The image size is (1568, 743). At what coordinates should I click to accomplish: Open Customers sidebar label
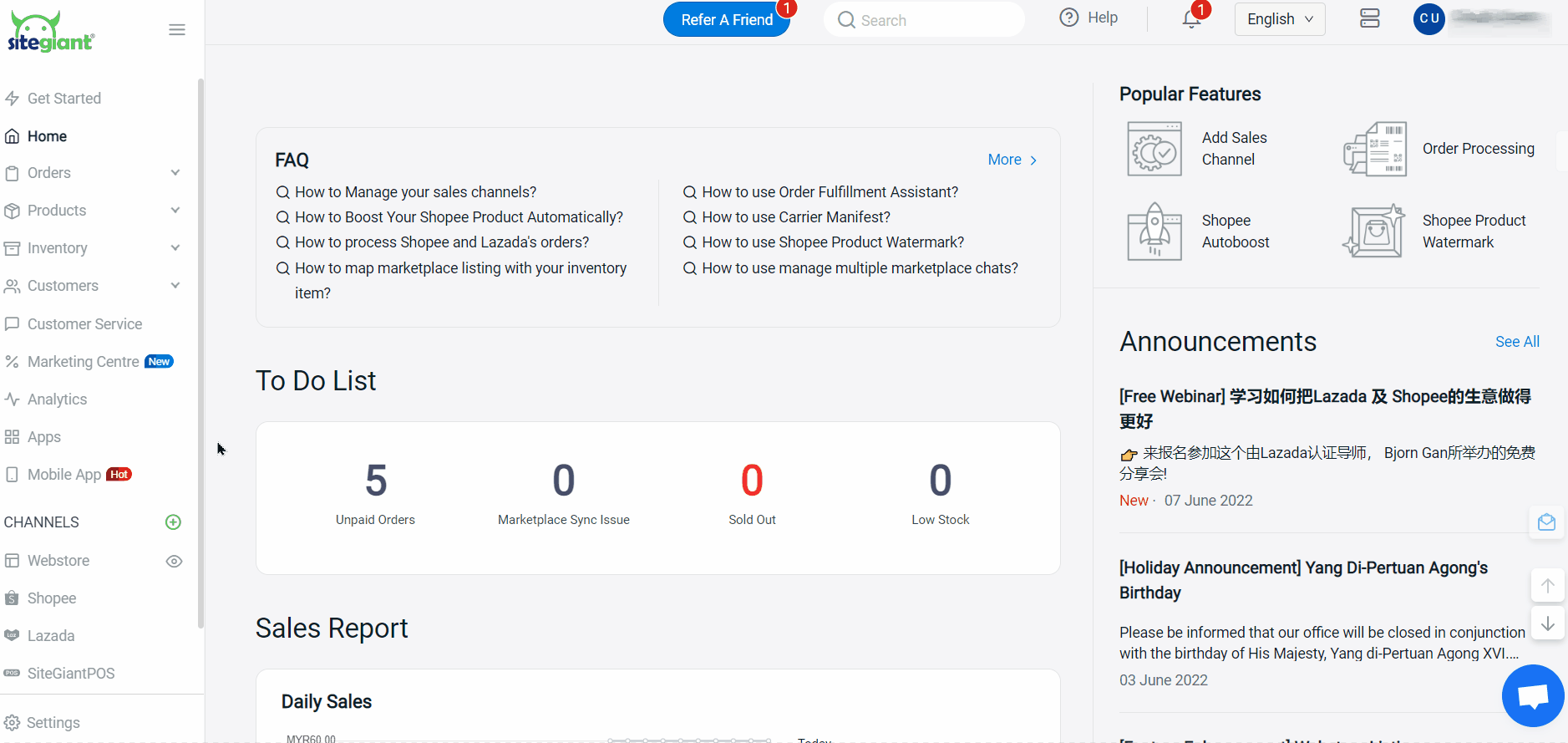(63, 286)
